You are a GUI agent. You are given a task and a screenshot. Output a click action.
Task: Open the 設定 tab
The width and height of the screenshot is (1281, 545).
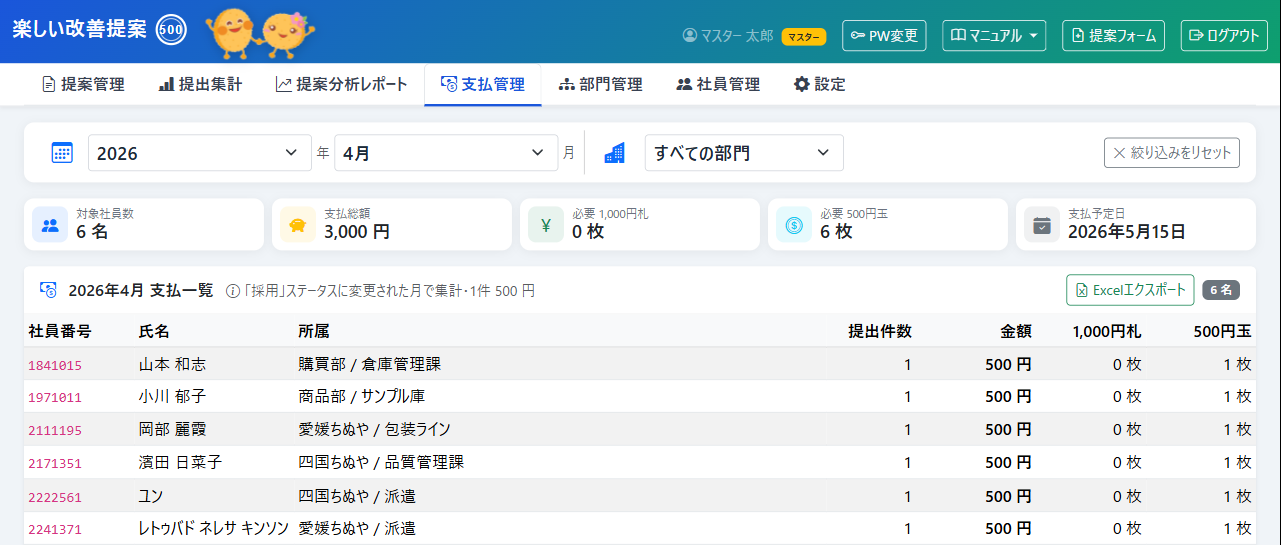(820, 84)
